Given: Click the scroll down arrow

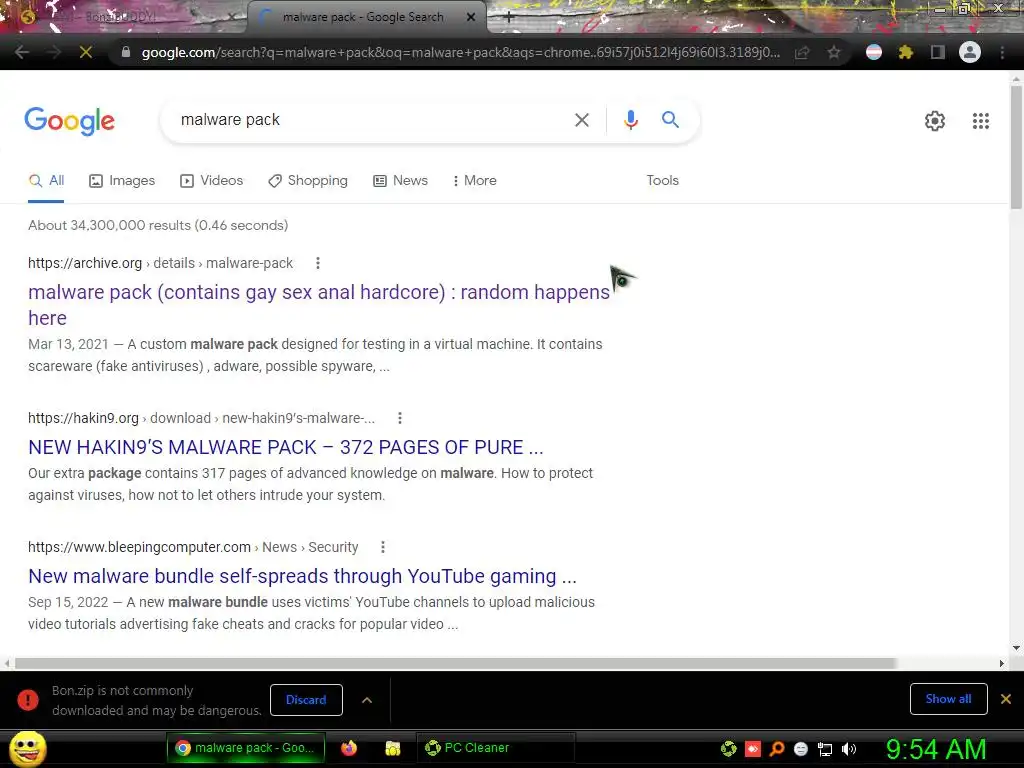Looking at the screenshot, I should click(1016, 648).
